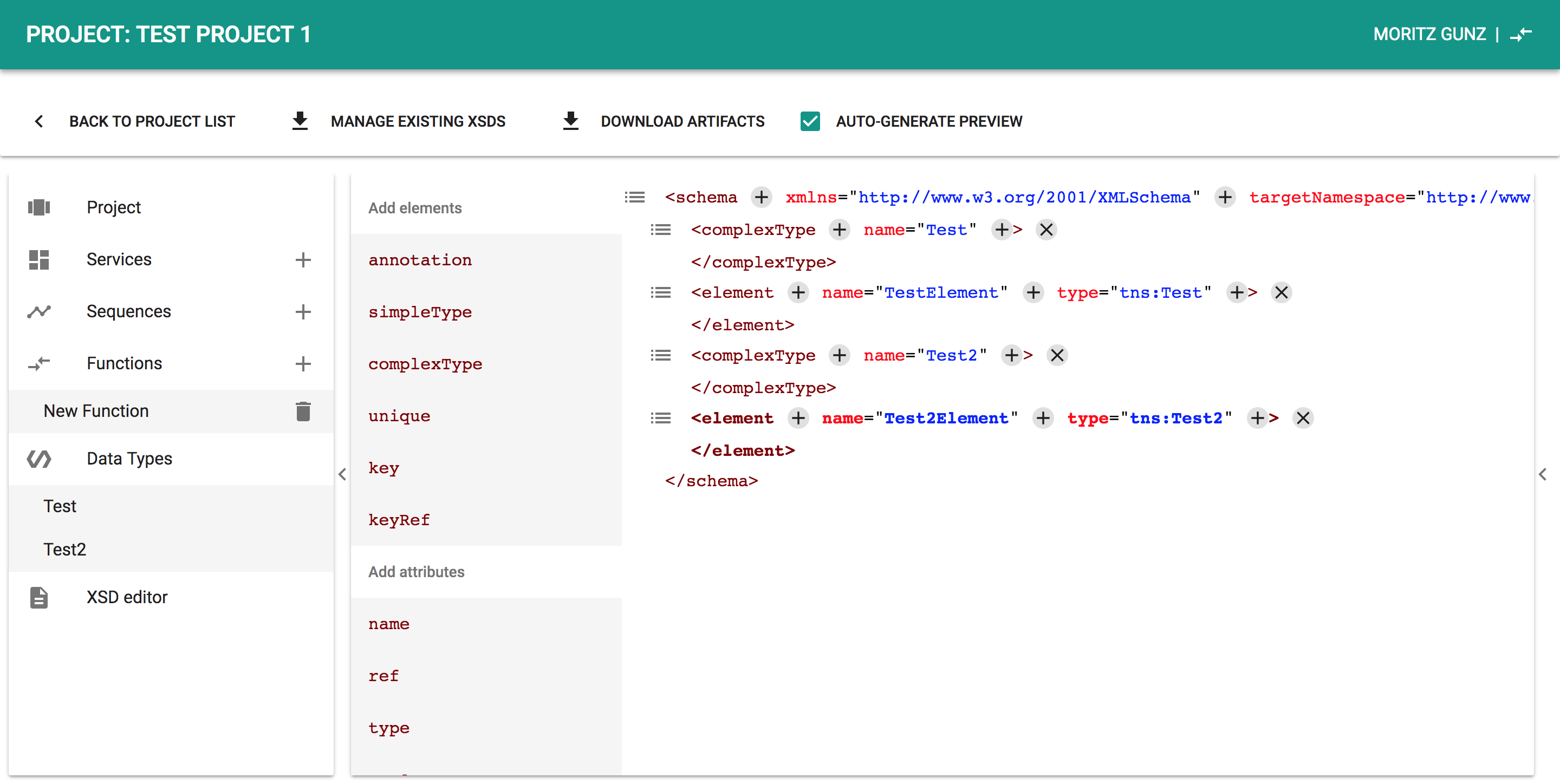Image resolution: width=1560 pixels, height=784 pixels.
Task: Select the Test data type
Action: coord(171,507)
